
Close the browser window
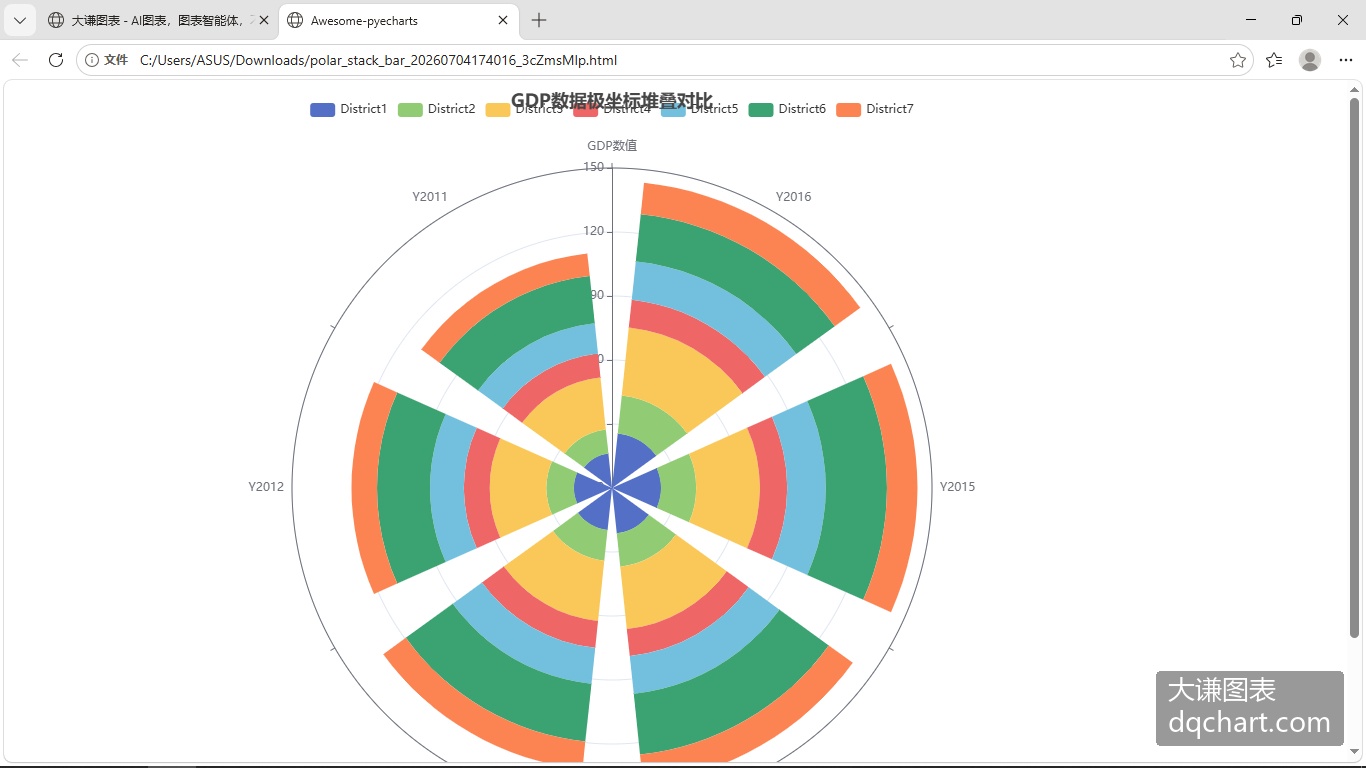pos(1343,20)
